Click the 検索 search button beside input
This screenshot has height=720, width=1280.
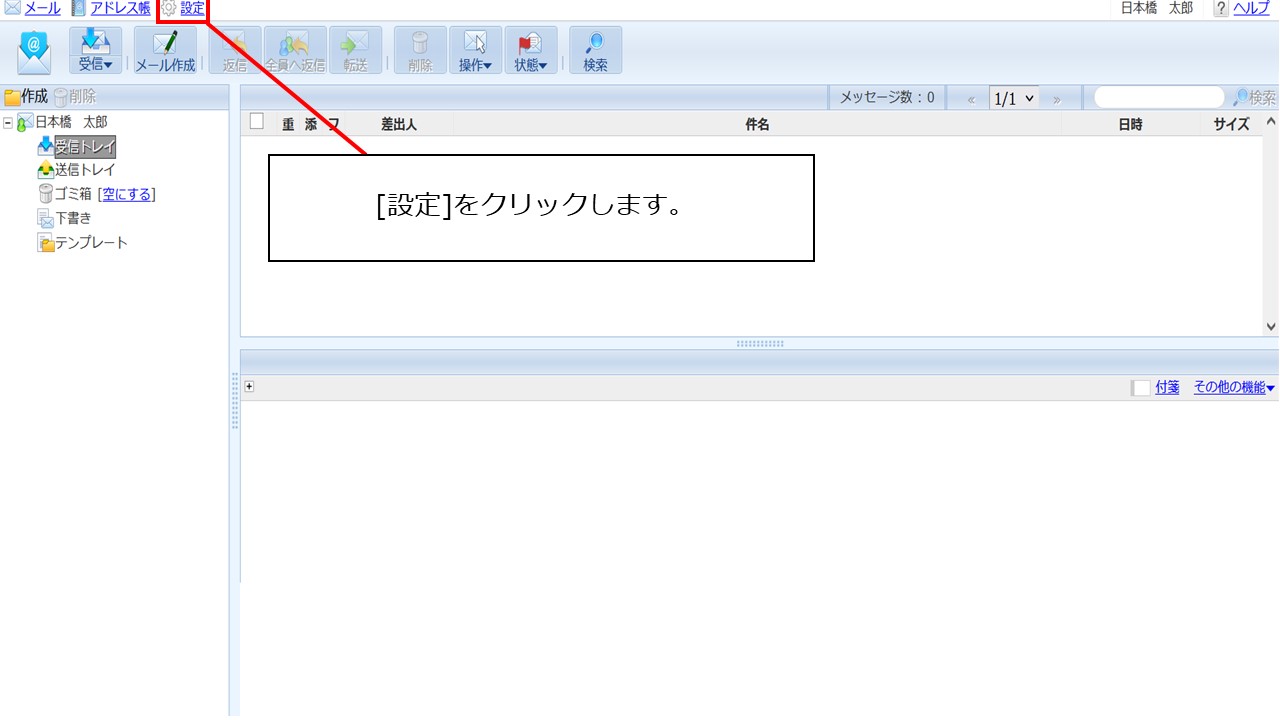coord(1255,98)
